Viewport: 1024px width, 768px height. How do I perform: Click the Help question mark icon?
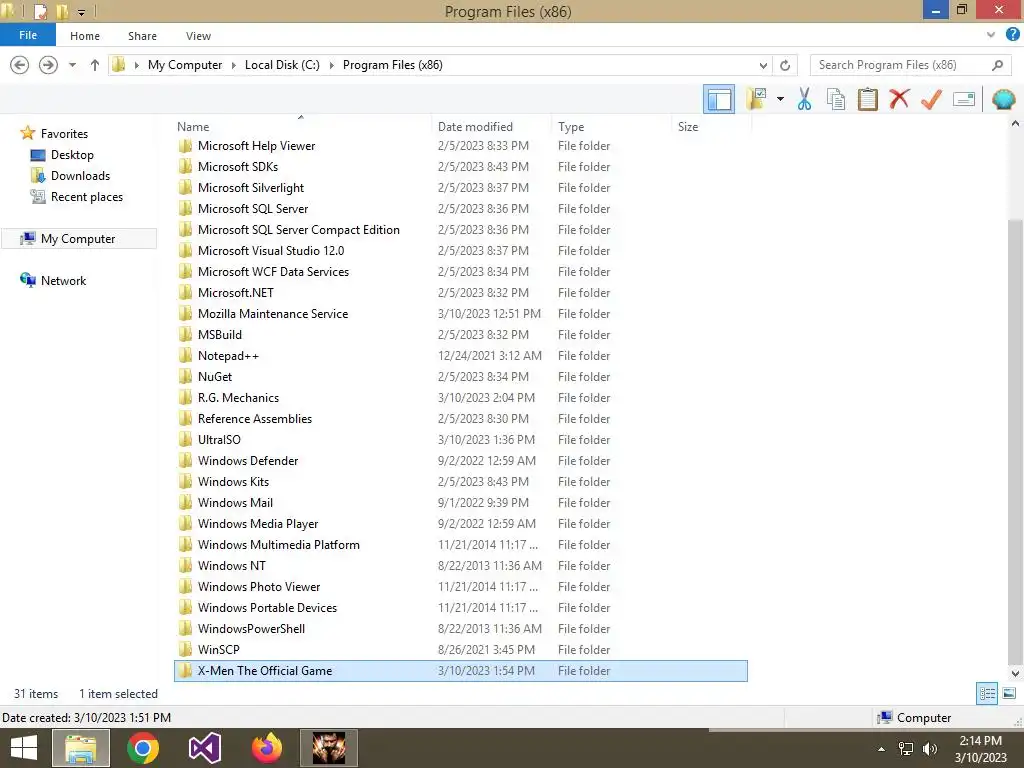(x=1012, y=34)
